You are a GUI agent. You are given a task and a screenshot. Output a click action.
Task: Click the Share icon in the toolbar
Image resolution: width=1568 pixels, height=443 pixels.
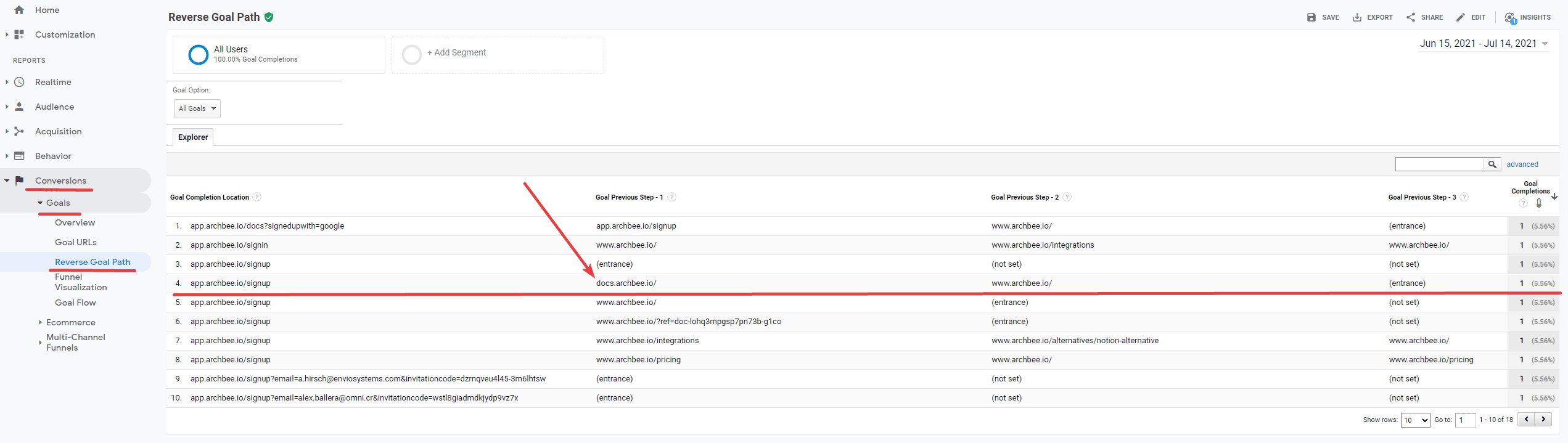(x=1411, y=17)
